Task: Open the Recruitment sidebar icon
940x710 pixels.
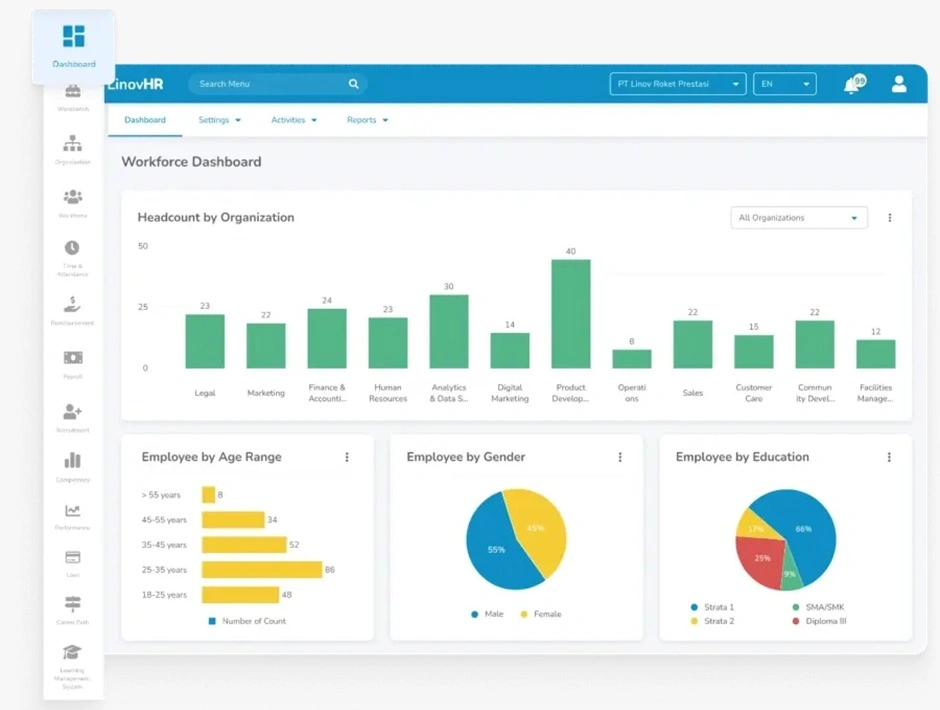Action: pos(72,412)
